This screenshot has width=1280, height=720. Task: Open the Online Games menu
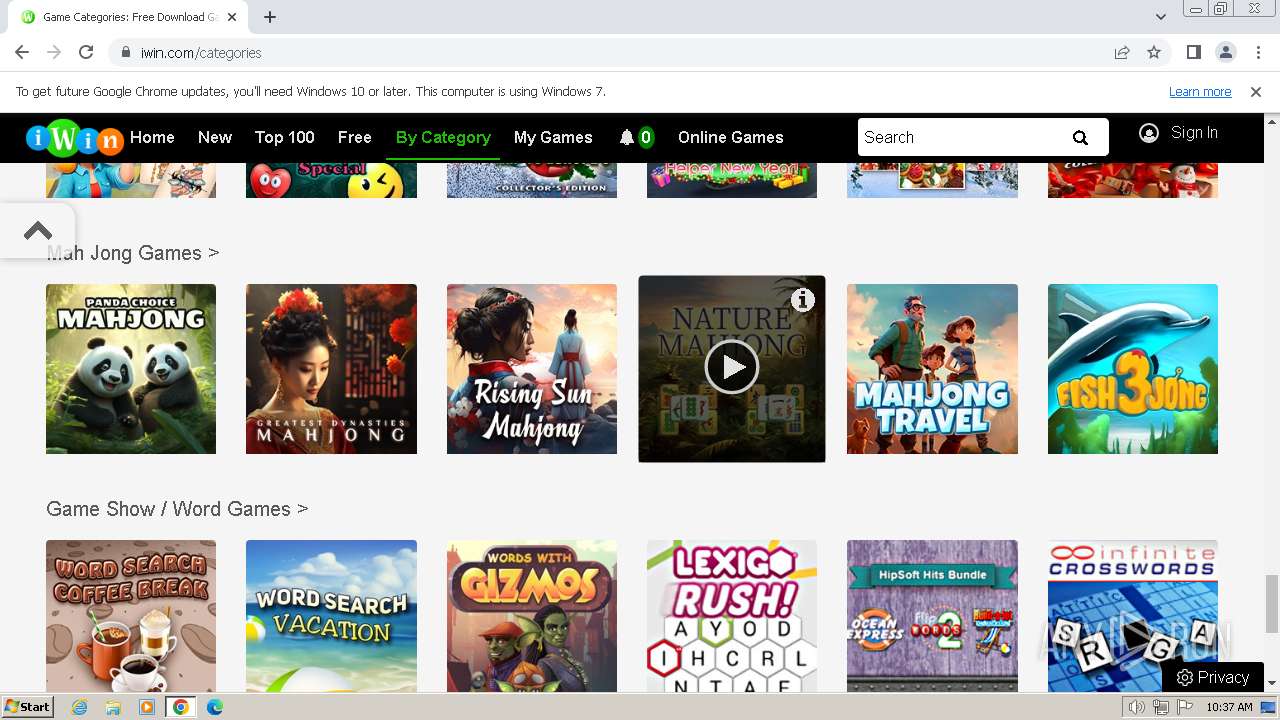point(731,138)
